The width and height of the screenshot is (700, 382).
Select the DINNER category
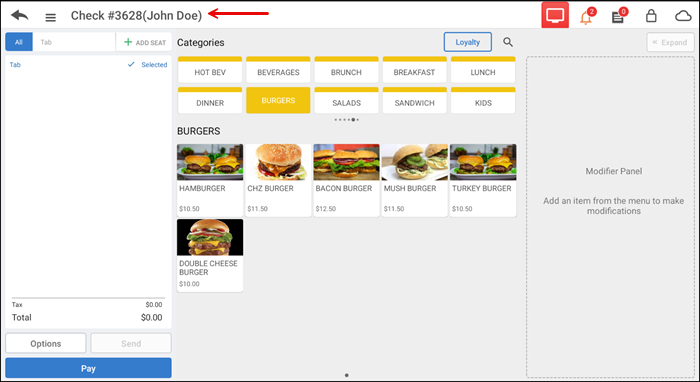(x=210, y=100)
